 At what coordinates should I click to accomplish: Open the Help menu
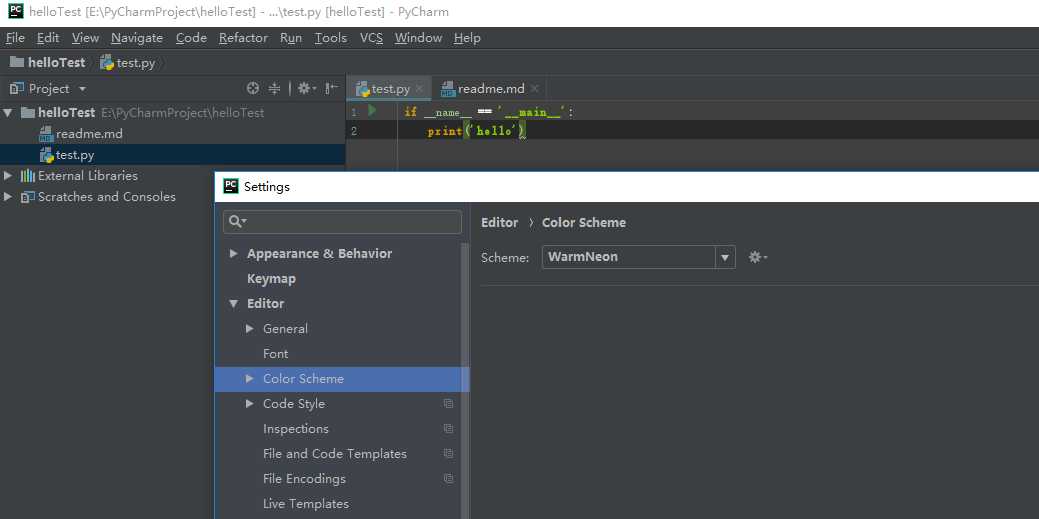[x=467, y=38]
